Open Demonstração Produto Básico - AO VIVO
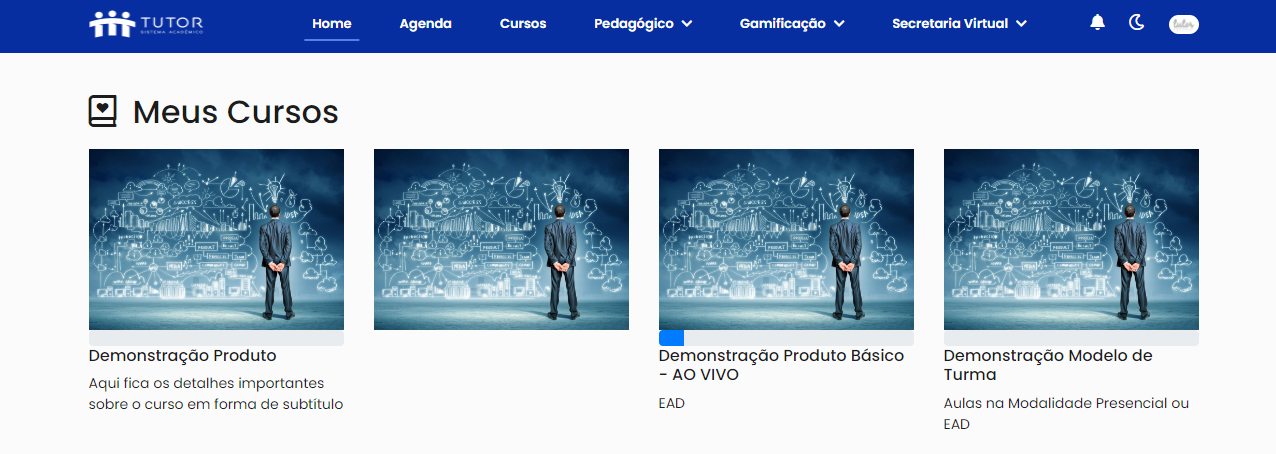The height and width of the screenshot is (454, 1276). pos(781,365)
